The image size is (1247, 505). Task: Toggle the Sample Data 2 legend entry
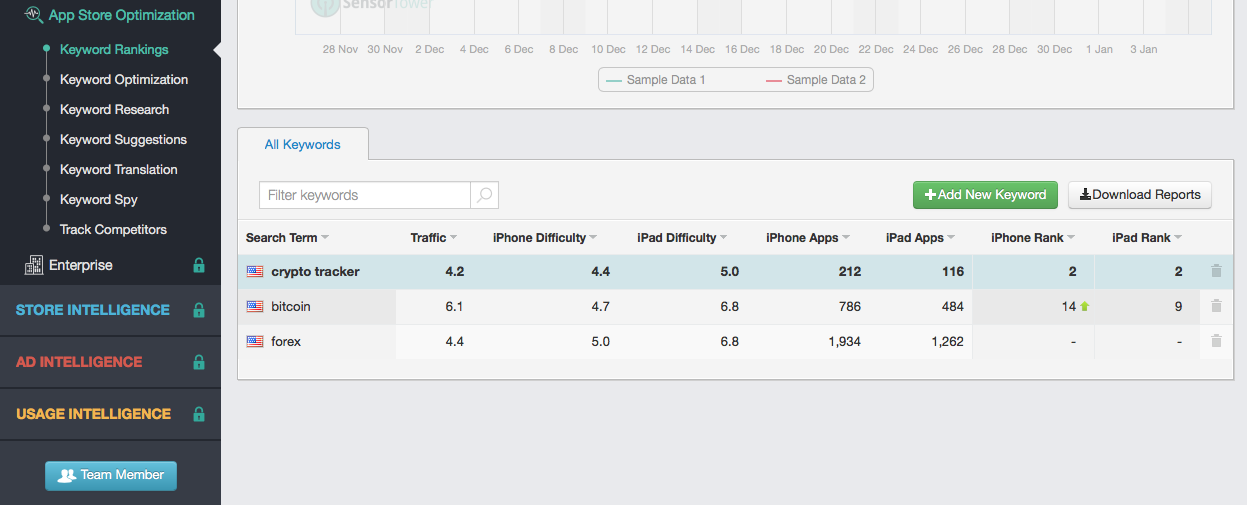click(x=816, y=80)
